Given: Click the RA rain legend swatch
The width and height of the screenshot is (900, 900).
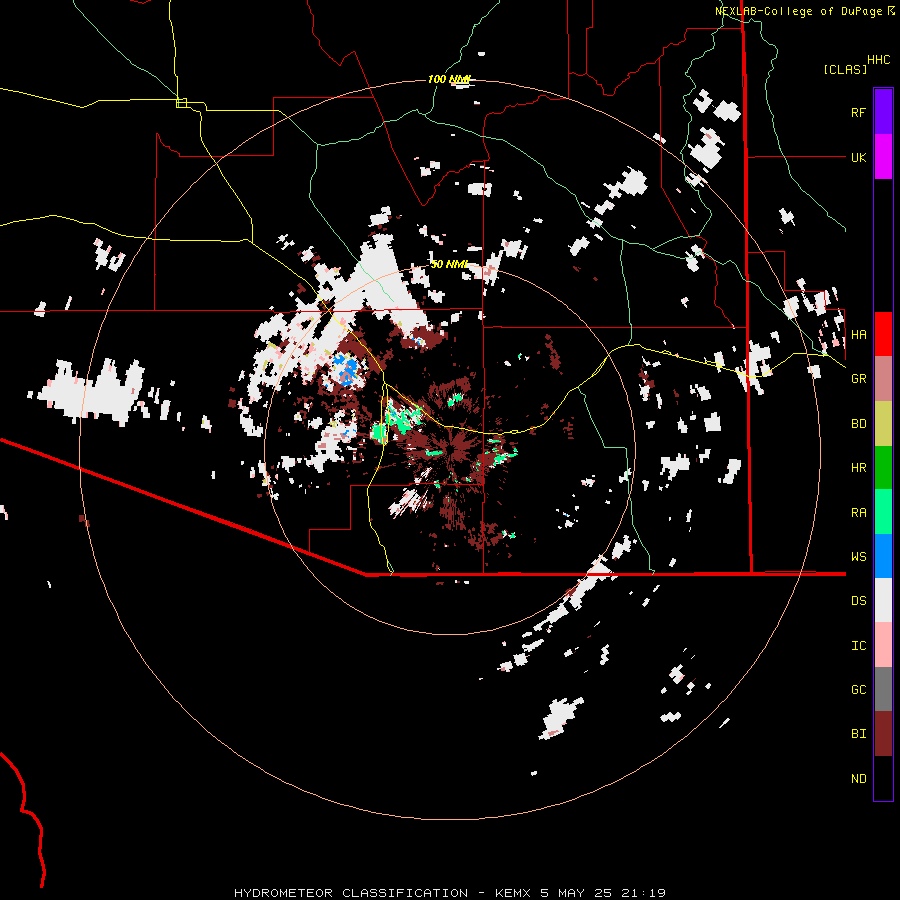Looking at the screenshot, I should [883, 512].
